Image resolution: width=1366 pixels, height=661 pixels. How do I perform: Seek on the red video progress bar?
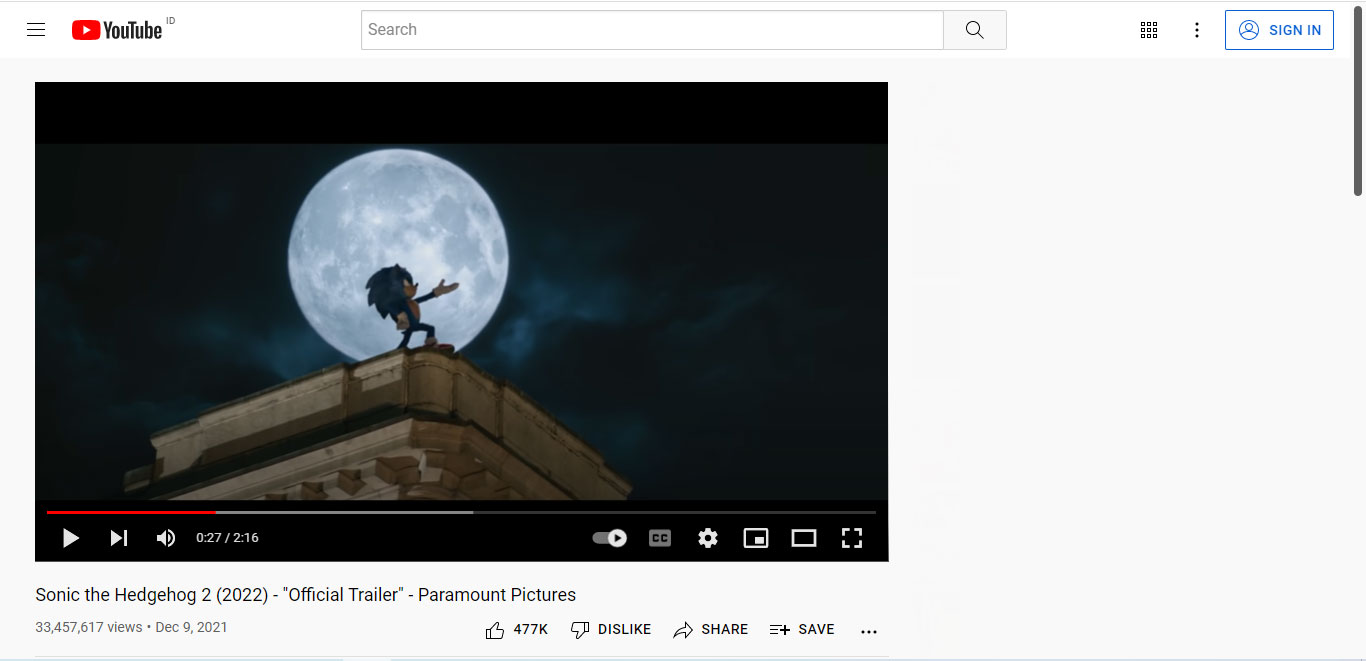click(461, 512)
